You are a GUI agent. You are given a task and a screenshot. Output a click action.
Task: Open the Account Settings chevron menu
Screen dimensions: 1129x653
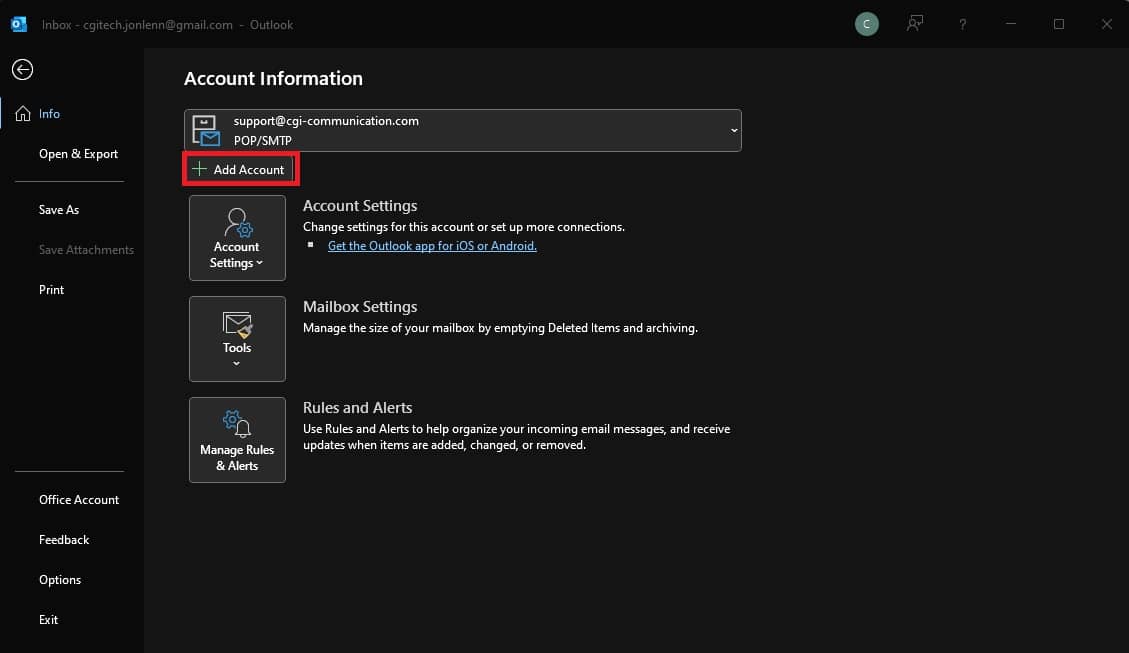tap(258, 263)
